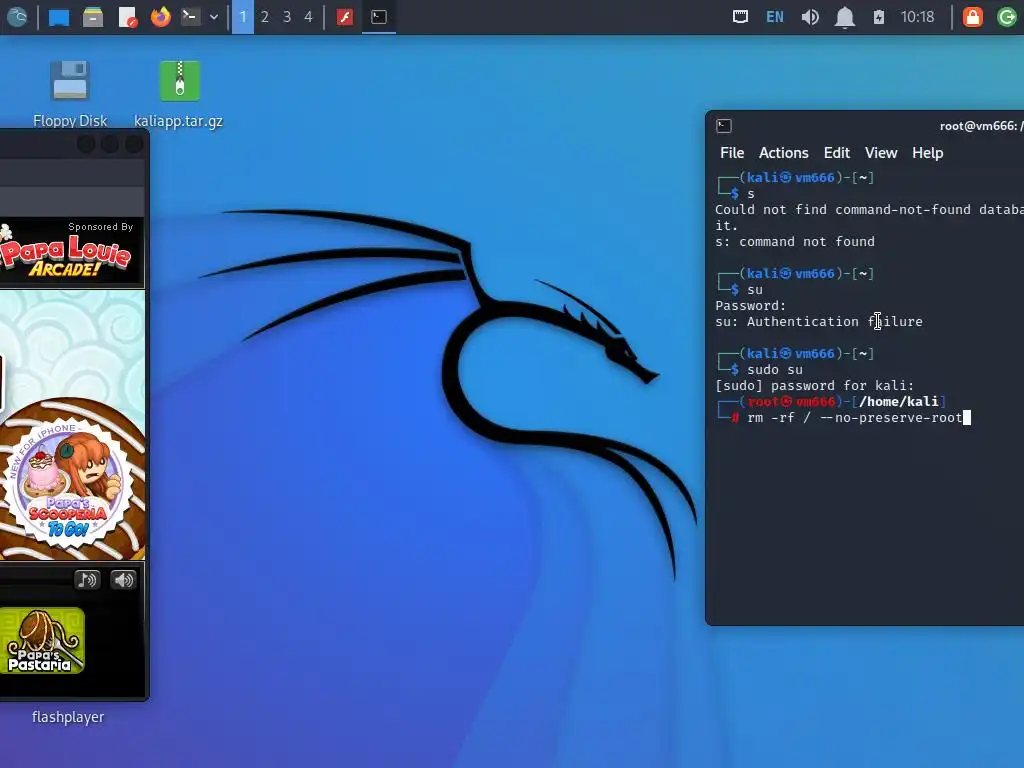Open the volume control tray icon
This screenshot has width=1024, height=768.
tap(810, 17)
